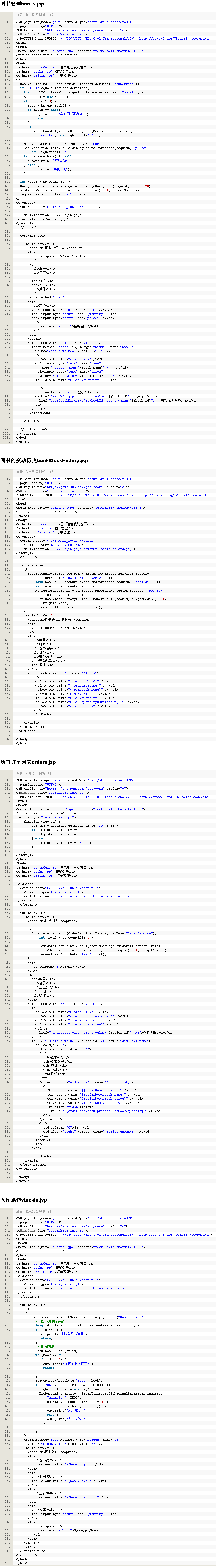Click the heading 所有订单列表orders.jsp

tap(28, 762)
